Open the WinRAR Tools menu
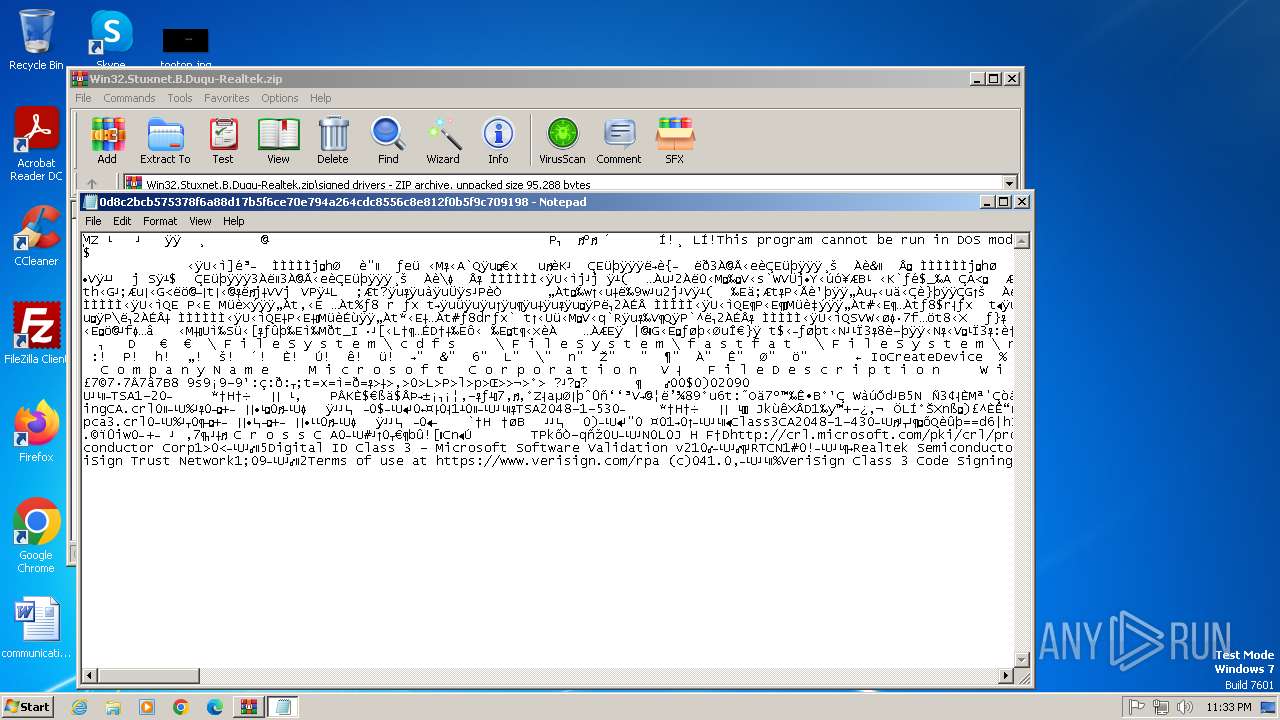This screenshot has width=1280, height=720. click(x=180, y=98)
